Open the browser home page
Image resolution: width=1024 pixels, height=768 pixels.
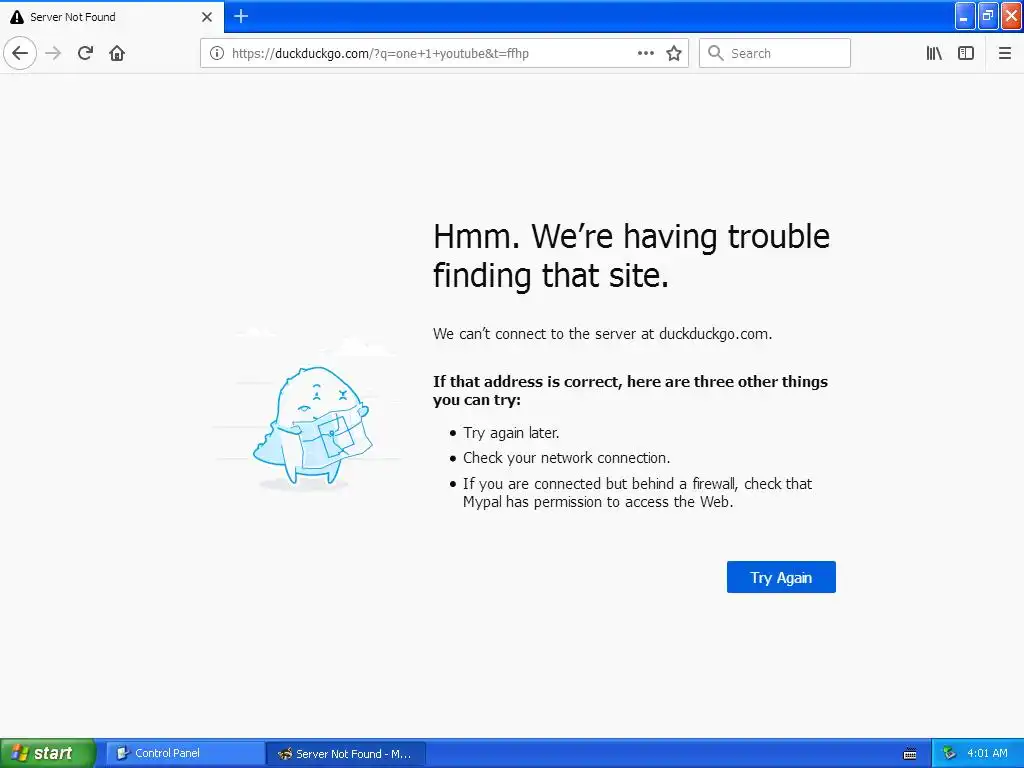117,53
